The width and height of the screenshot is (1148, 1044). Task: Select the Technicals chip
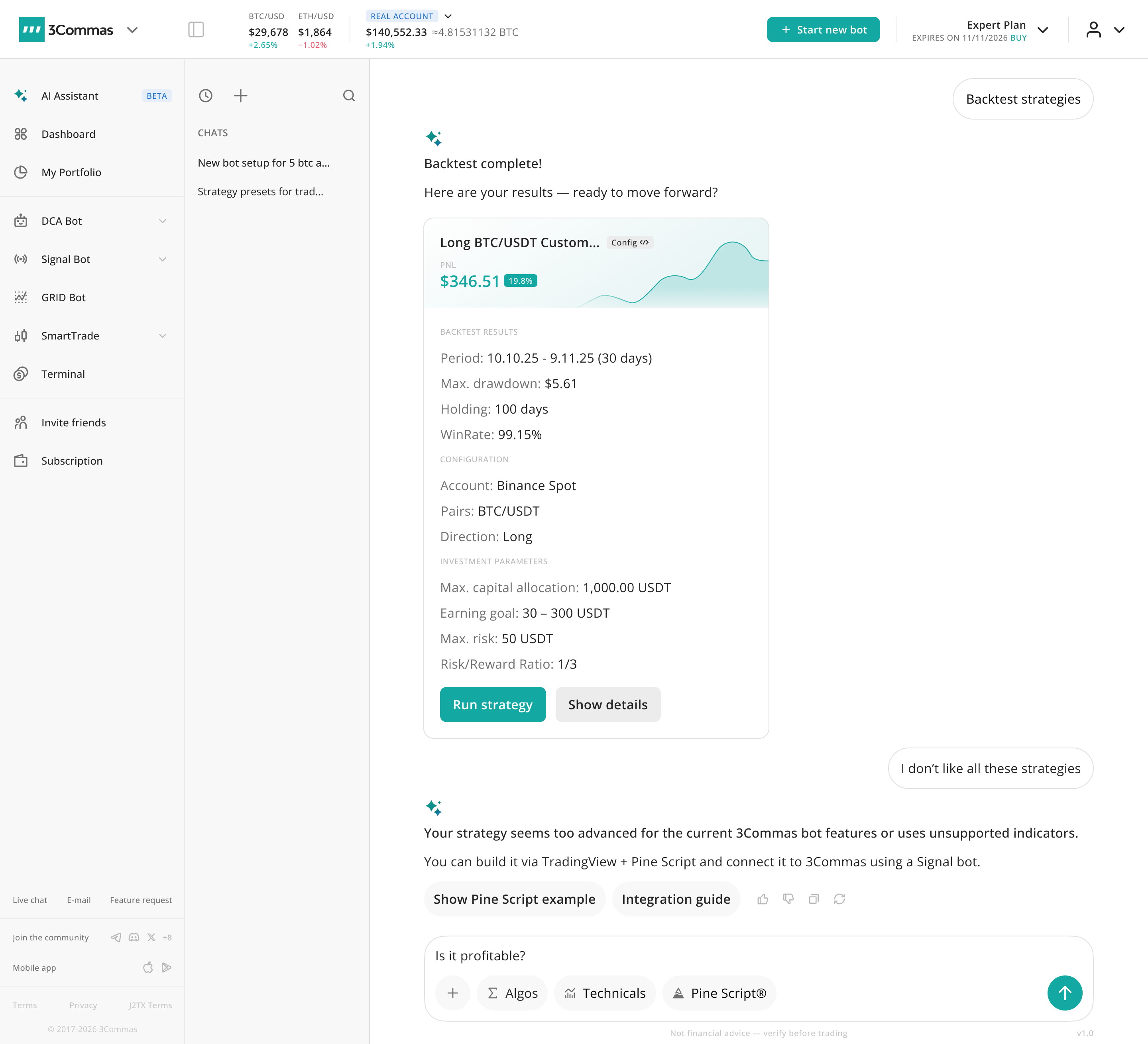click(x=605, y=993)
